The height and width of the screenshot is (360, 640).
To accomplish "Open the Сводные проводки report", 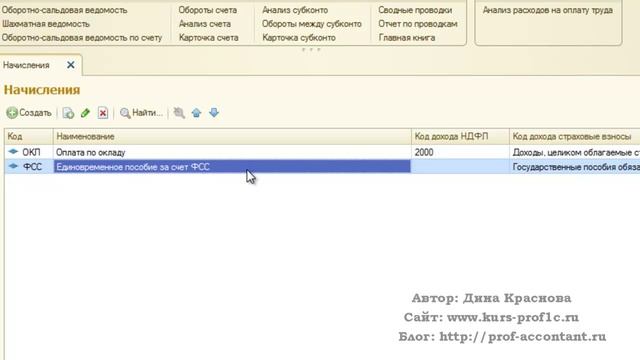I will coord(415,10).
